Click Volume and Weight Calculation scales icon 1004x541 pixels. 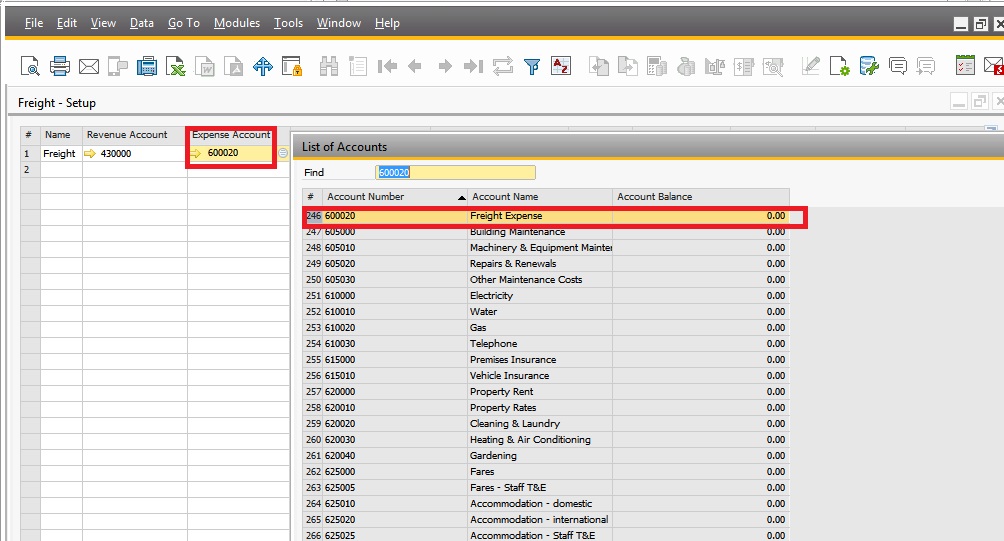715,66
